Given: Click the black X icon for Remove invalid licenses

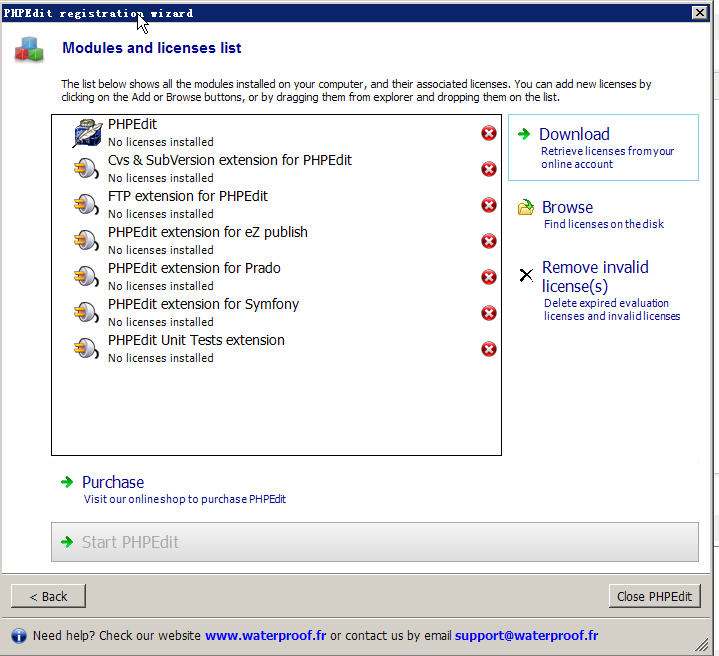Looking at the screenshot, I should click(x=526, y=275).
